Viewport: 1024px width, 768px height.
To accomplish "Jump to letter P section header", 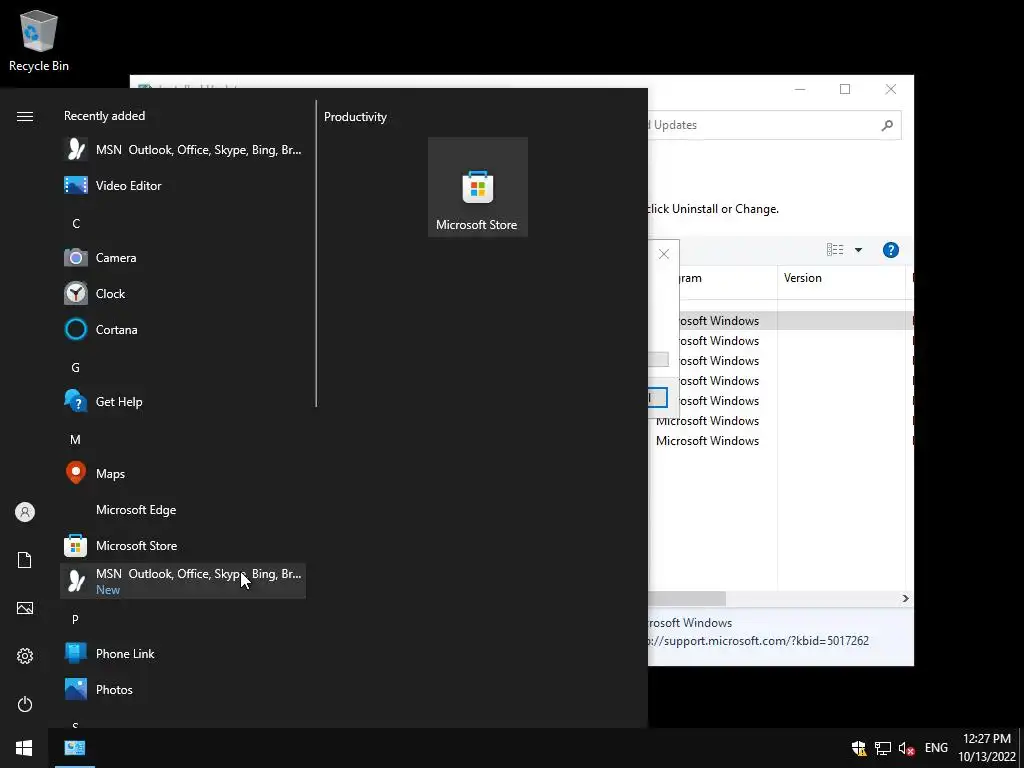I will (76, 619).
